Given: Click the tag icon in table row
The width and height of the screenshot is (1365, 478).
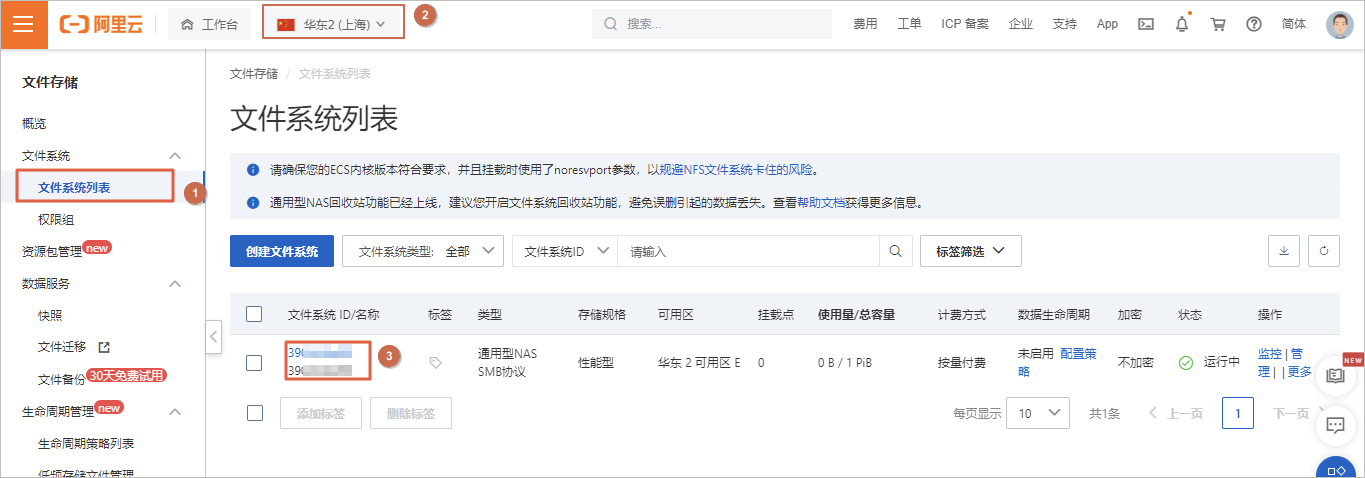Looking at the screenshot, I should pos(435,363).
